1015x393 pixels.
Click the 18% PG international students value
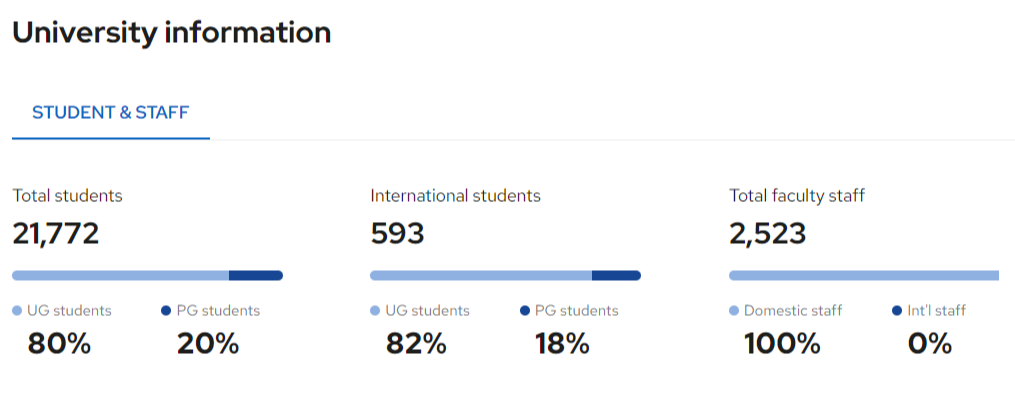pyautogui.click(x=562, y=344)
